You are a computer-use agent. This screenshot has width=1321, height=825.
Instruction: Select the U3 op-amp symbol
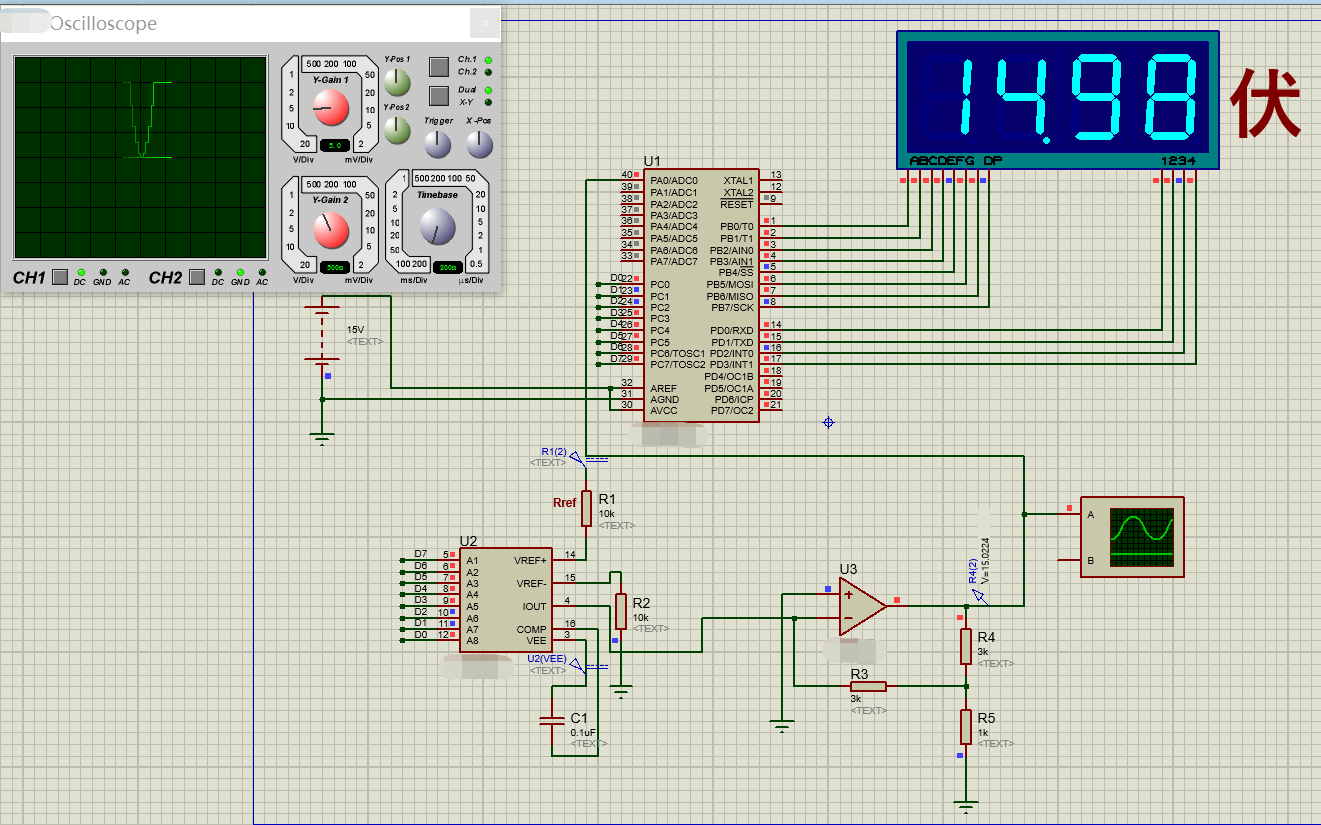[x=863, y=607]
